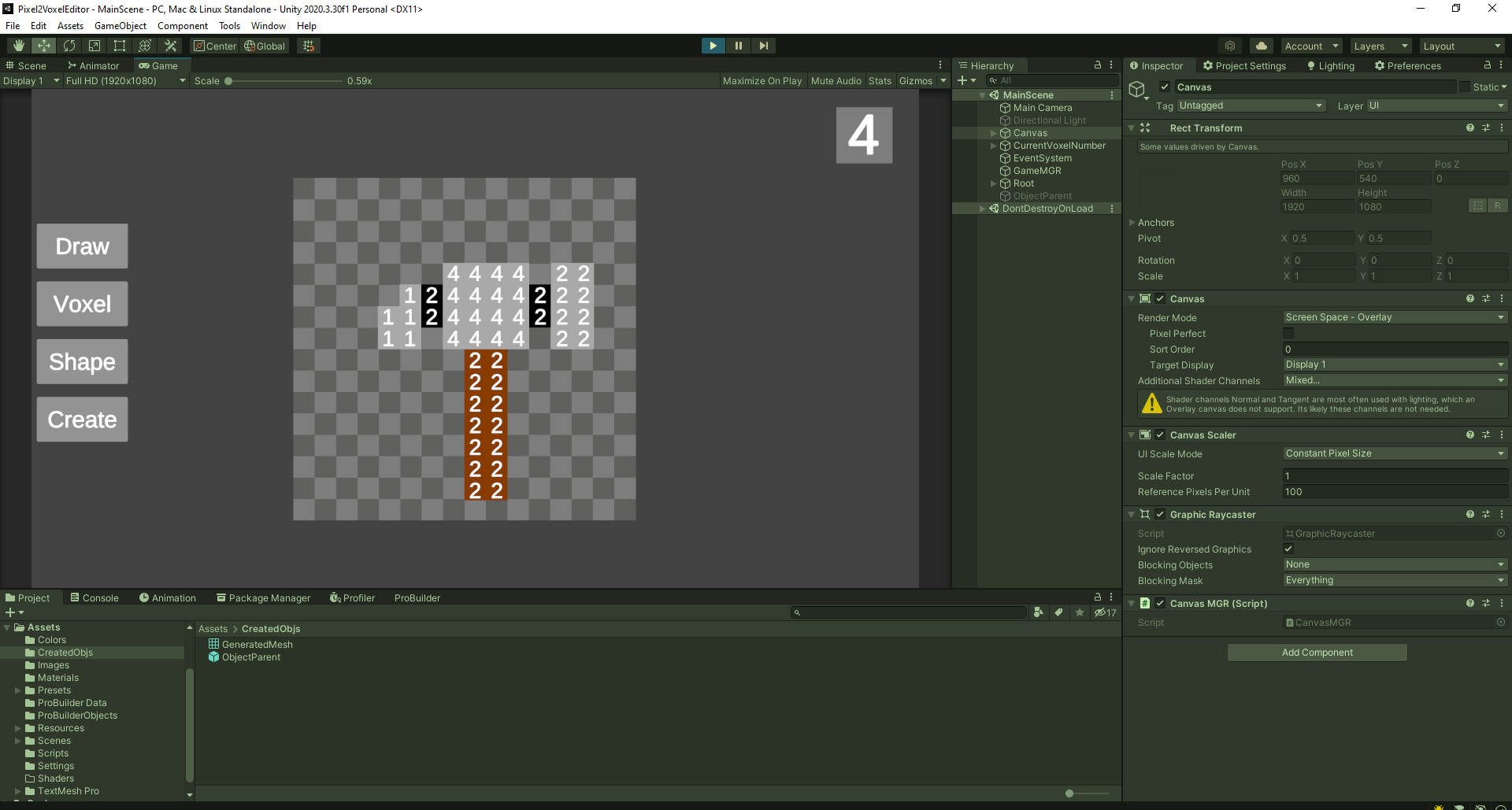This screenshot has width=1512, height=810.
Task: Open Rect Transform help icon
Action: (x=1470, y=128)
